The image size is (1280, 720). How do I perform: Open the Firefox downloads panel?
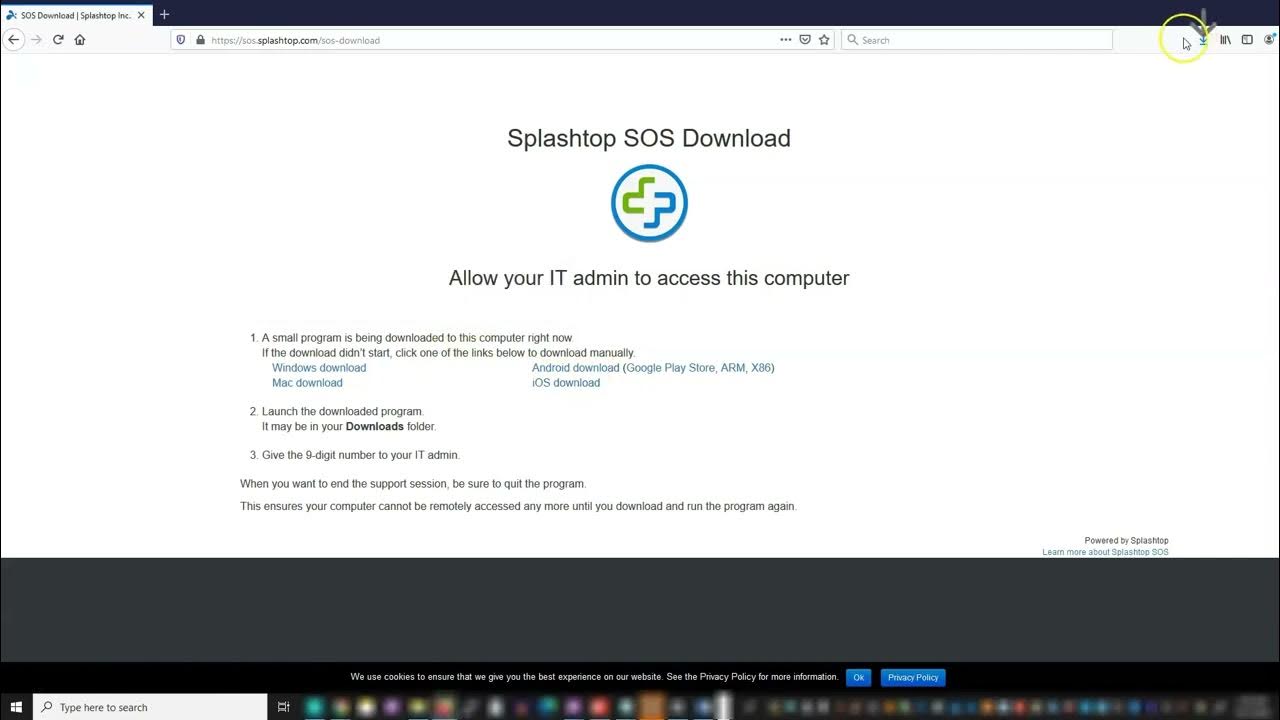click(1203, 40)
